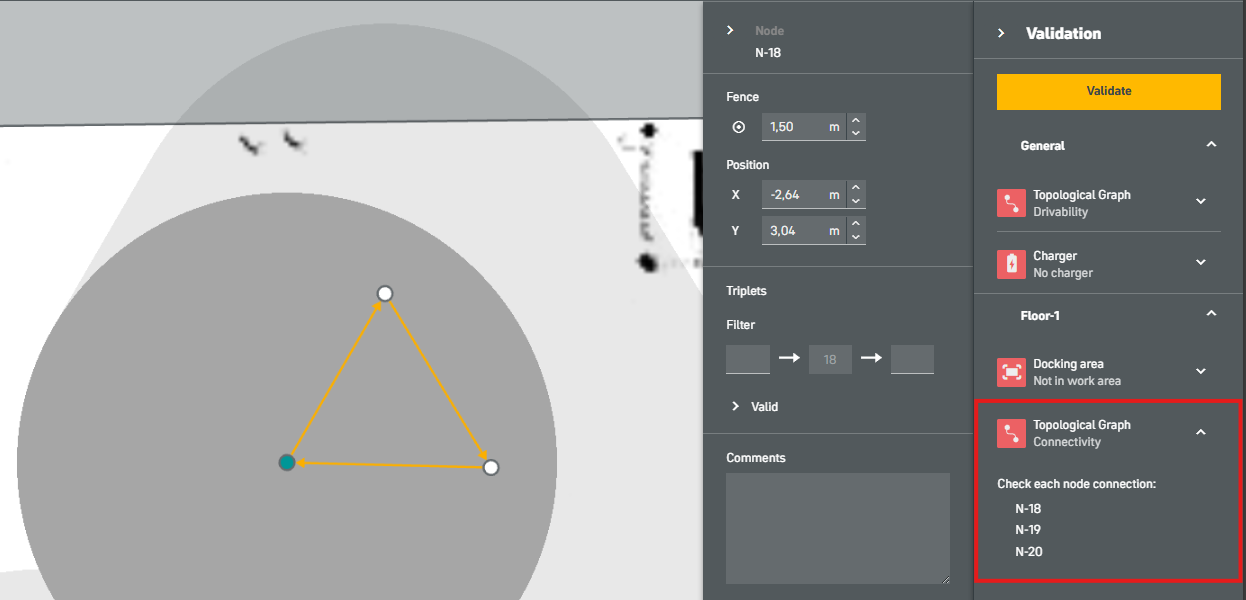This screenshot has height=600, width=1246.
Task: Click the Charger error icon
Action: [1012, 264]
